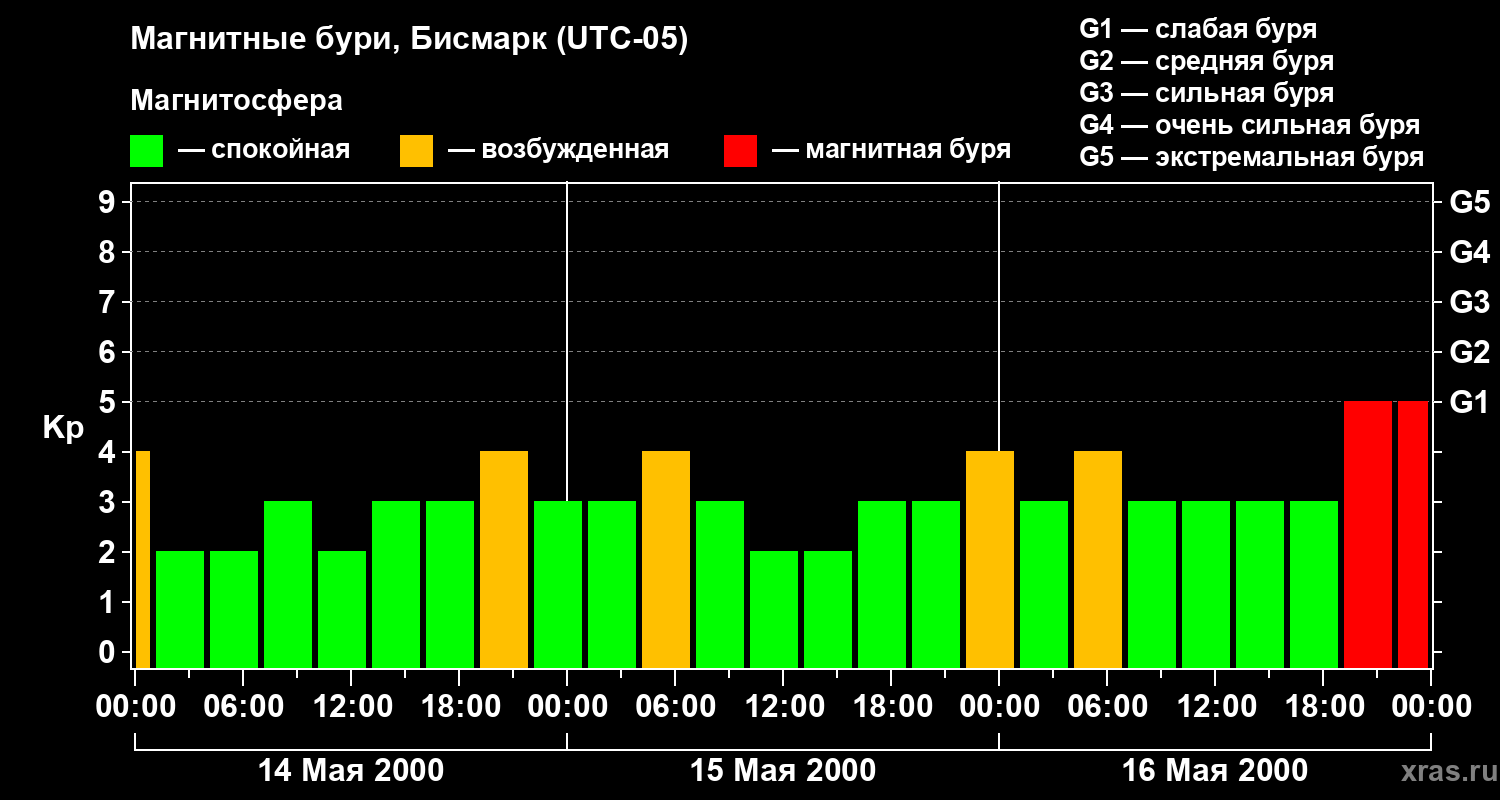Click the '7' value on Kp axis
The width and height of the screenshot is (1500, 800).
[x=108, y=302]
